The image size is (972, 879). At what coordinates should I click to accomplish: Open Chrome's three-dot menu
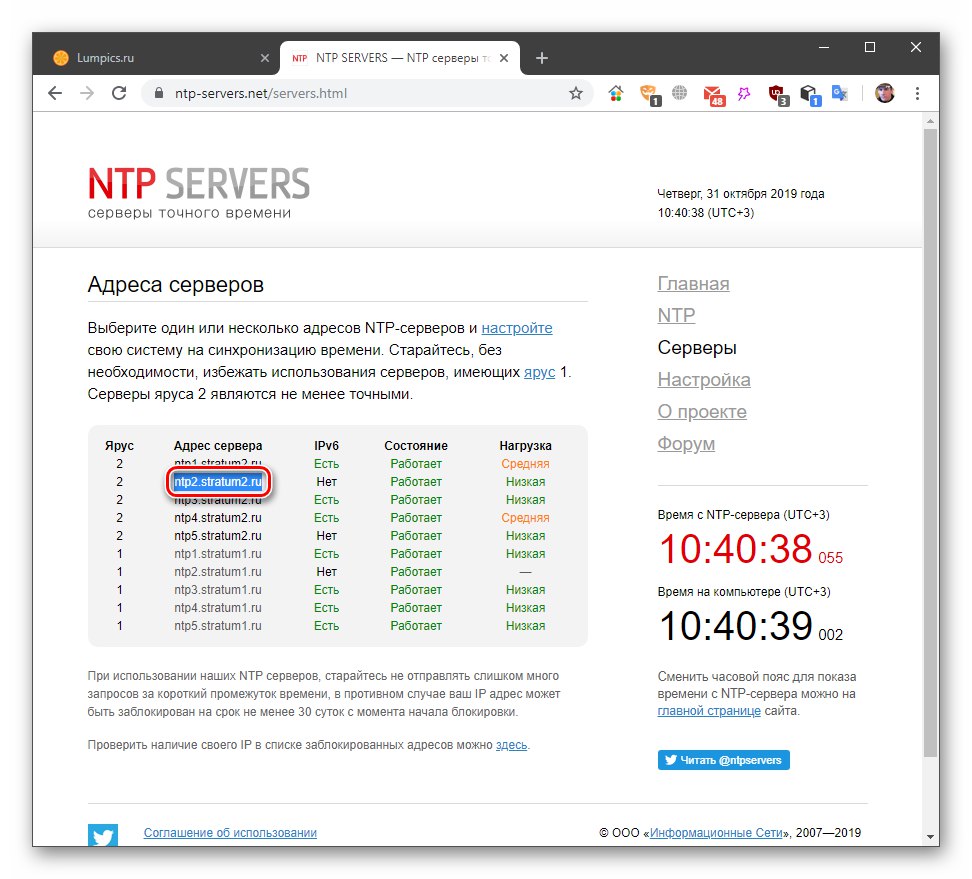point(917,94)
